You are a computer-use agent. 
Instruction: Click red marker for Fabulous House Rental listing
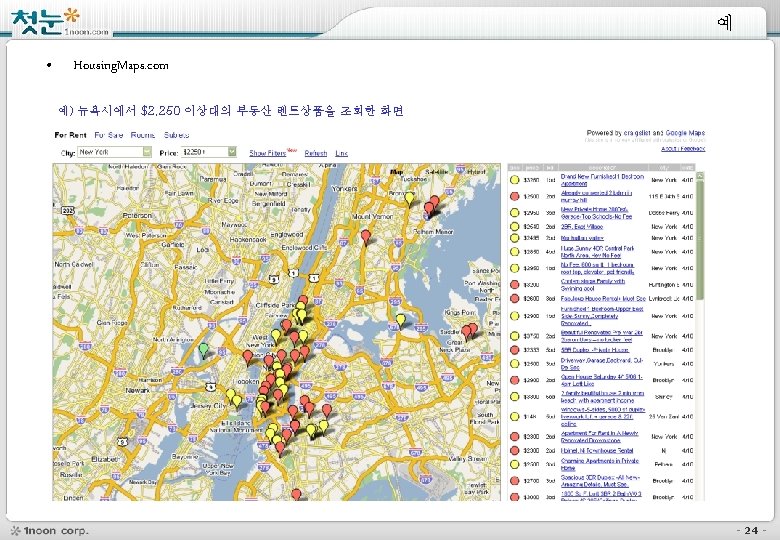pos(514,298)
